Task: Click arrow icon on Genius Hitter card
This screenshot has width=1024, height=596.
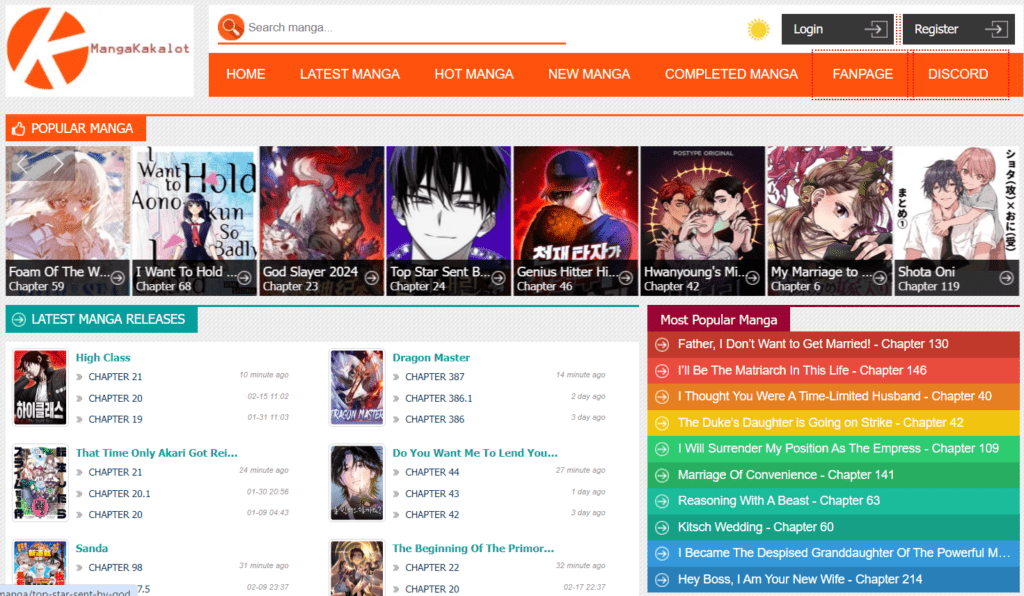Action: (x=626, y=278)
